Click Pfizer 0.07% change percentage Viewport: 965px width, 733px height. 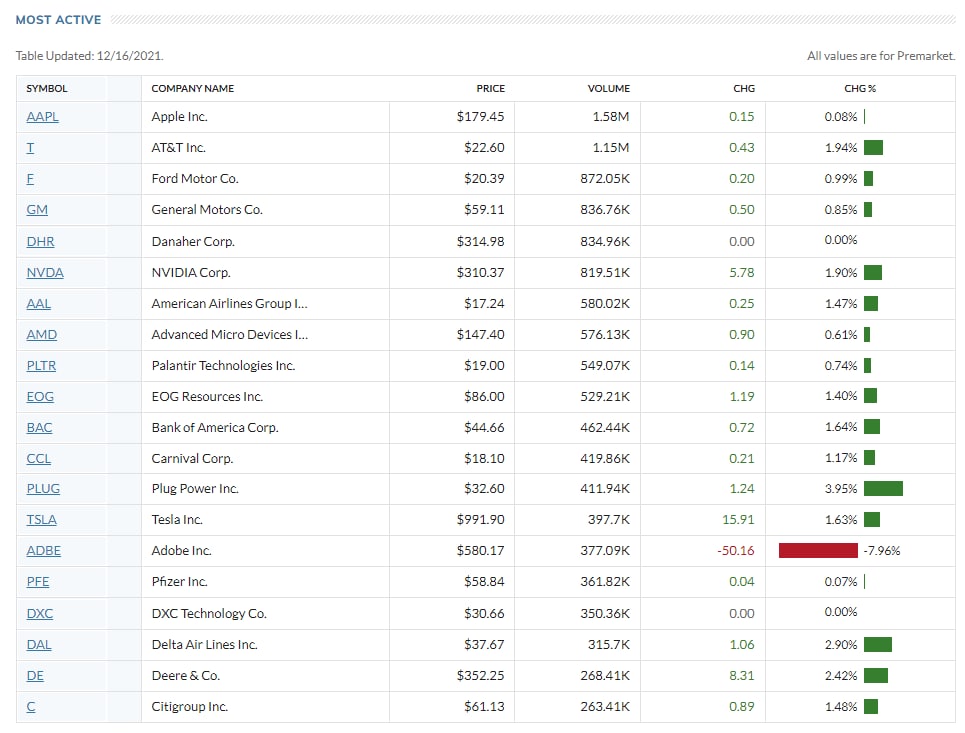tap(841, 582)
